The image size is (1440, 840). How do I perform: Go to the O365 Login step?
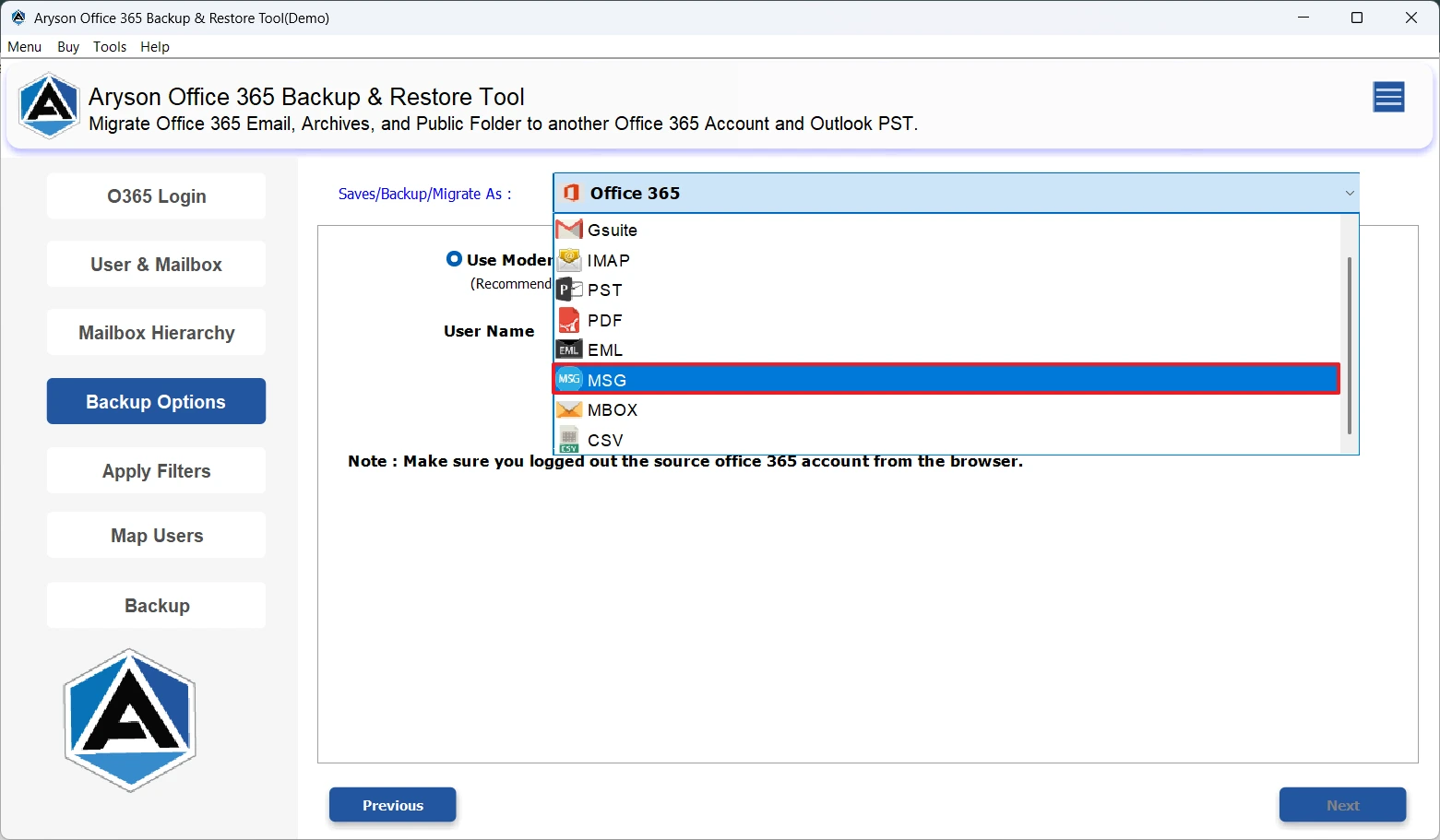pyautogui.click(x=156, y=196)
